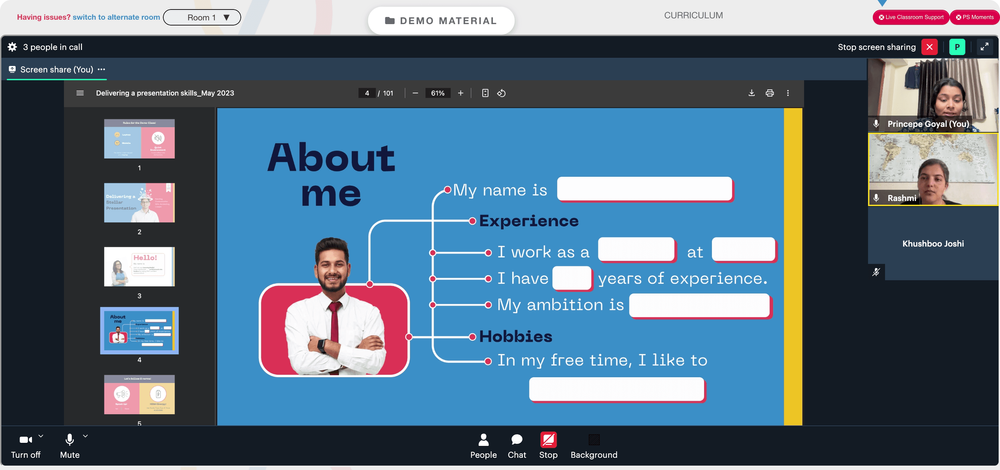Open page 2 thumbnail
Image resolution: width=1000 pixels, height=470 pixels.
click(139, 203)
